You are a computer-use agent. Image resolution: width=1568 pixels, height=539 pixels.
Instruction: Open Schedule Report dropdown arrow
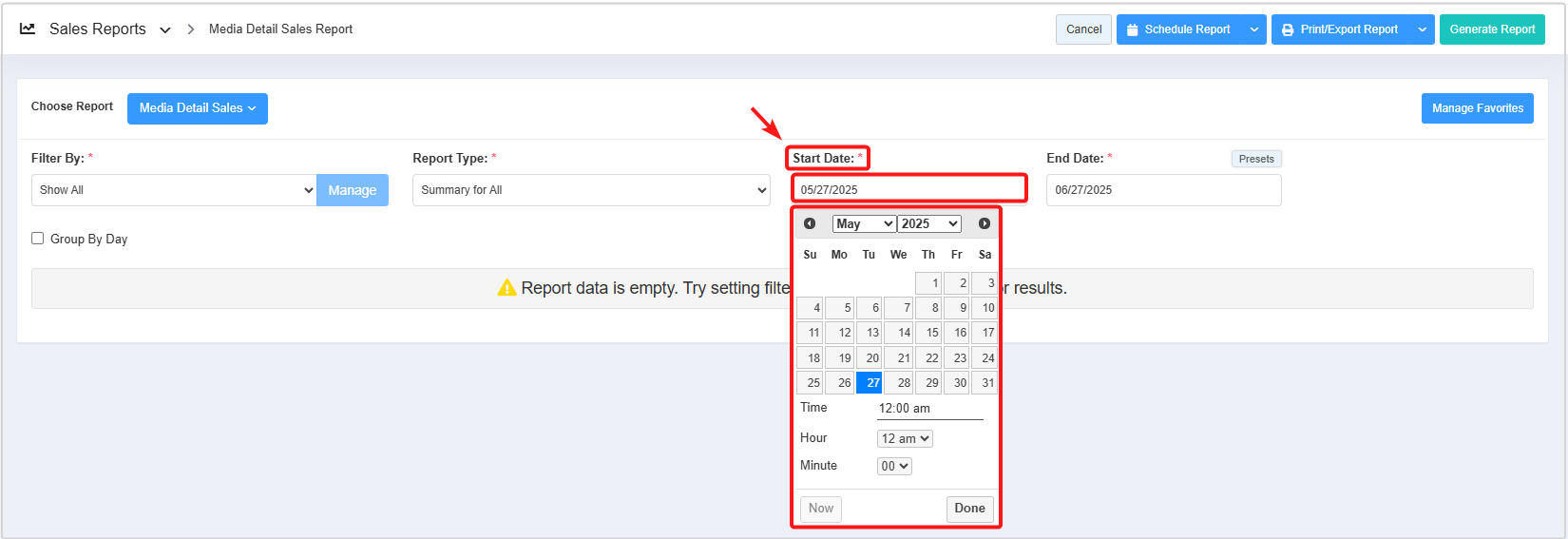point(1253,29)
